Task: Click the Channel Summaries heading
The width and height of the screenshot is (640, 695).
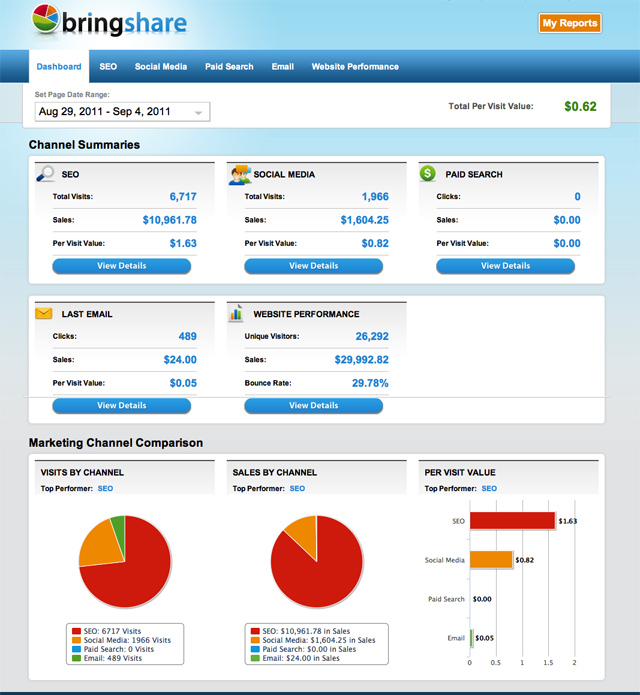Action: (x=84, y=145)
